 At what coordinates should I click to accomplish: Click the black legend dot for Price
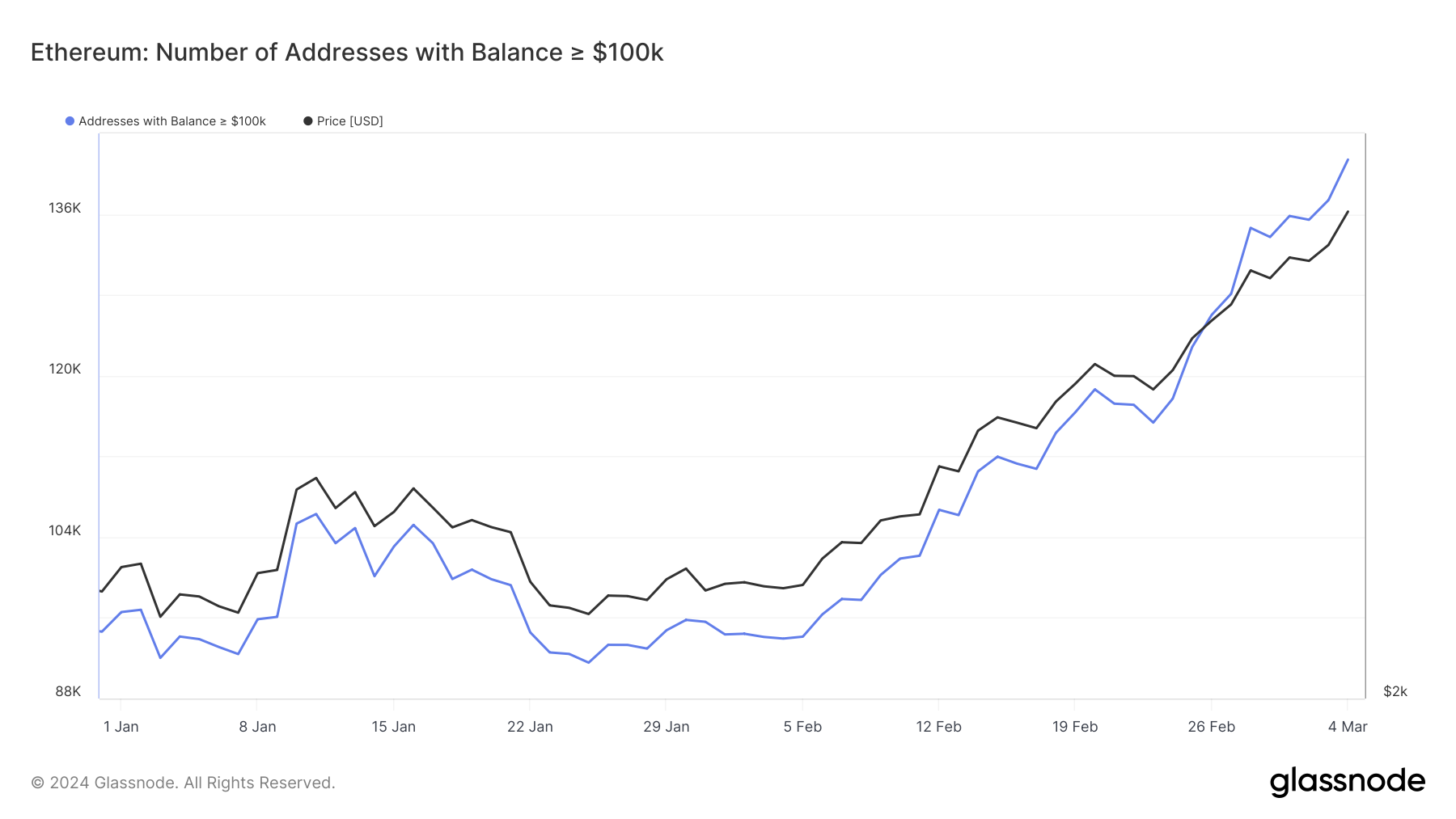point(308,121)
